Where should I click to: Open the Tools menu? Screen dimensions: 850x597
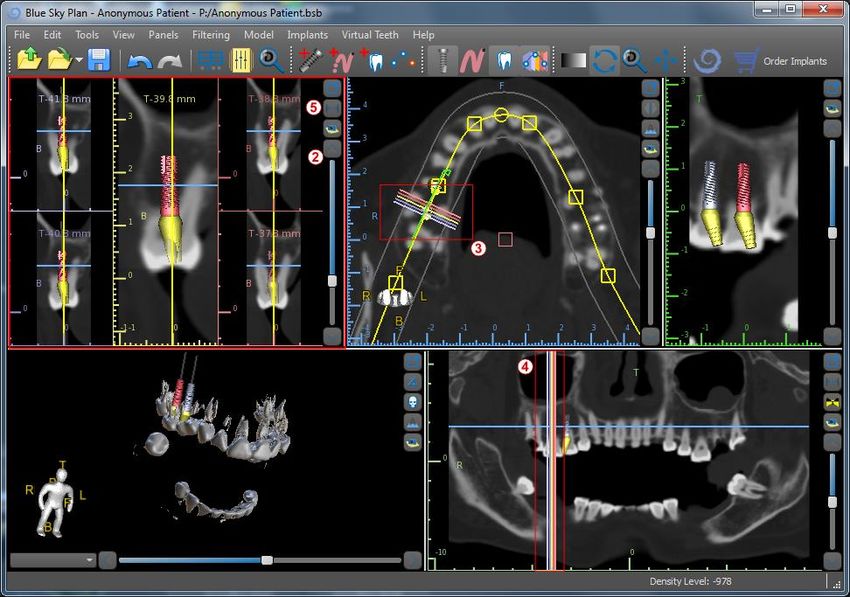(x=87, y=35)
